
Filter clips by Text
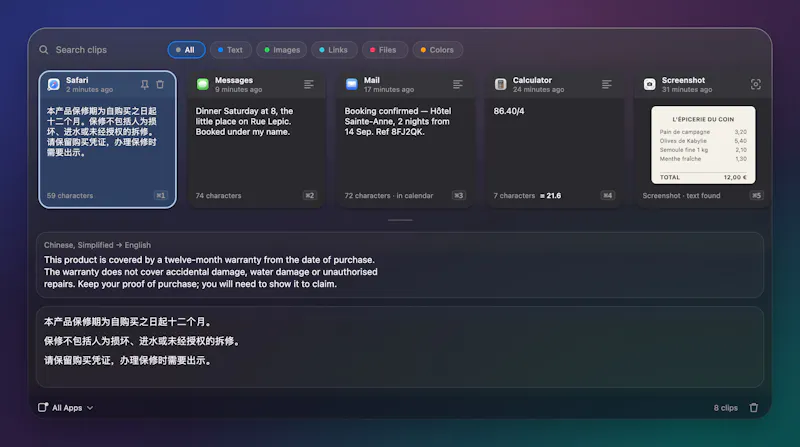[231, 49]
